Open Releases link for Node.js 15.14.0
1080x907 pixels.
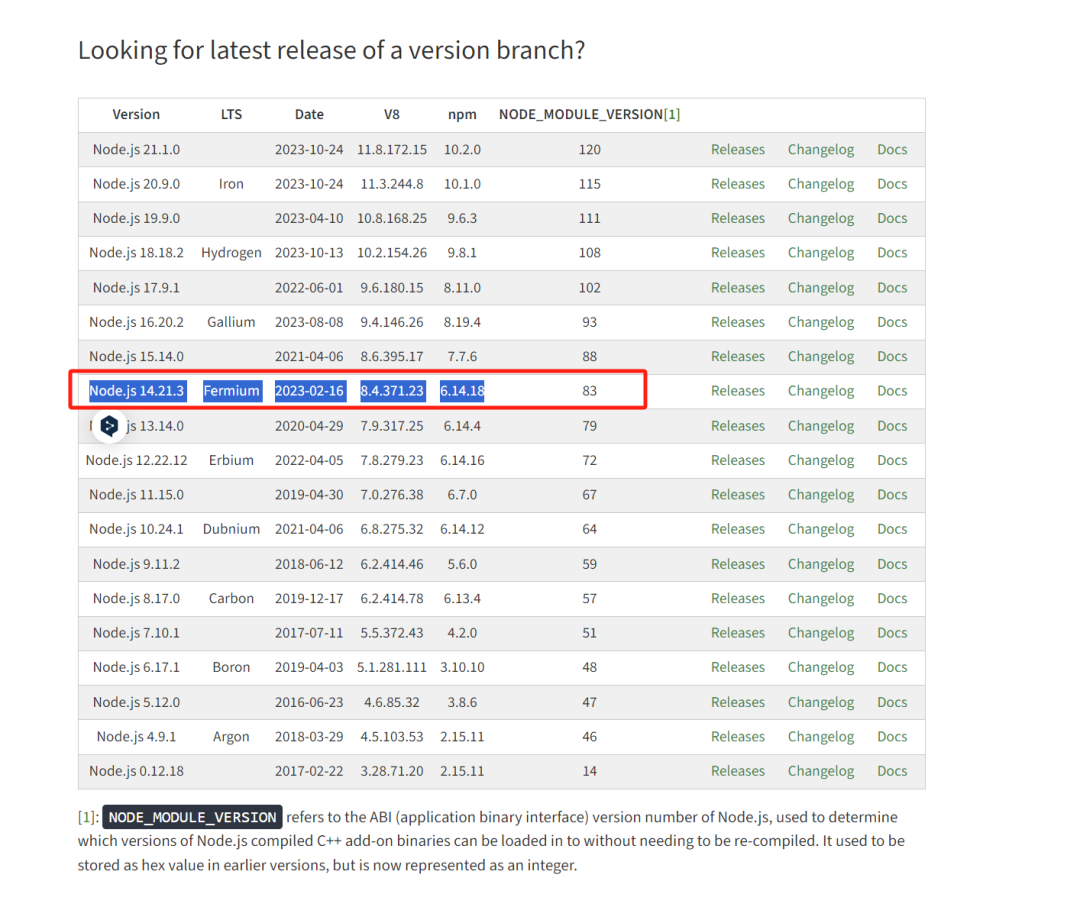coord(738,357)
